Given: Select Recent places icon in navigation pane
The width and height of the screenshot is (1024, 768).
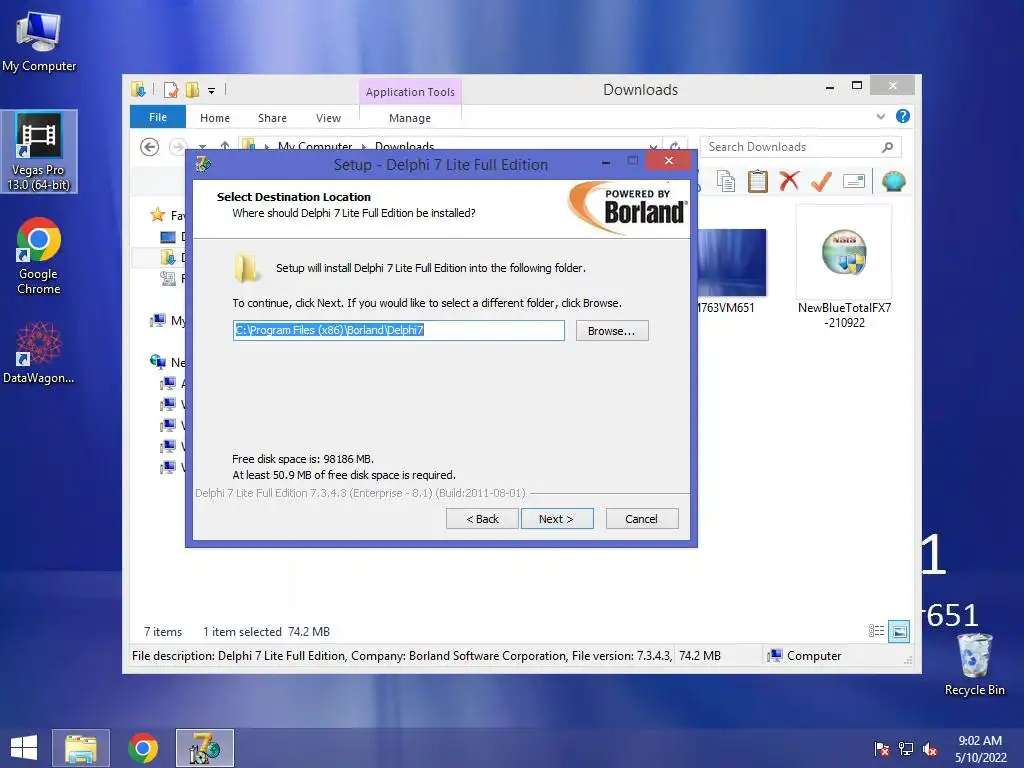Looking at the screenshot, I should (168, 279).
